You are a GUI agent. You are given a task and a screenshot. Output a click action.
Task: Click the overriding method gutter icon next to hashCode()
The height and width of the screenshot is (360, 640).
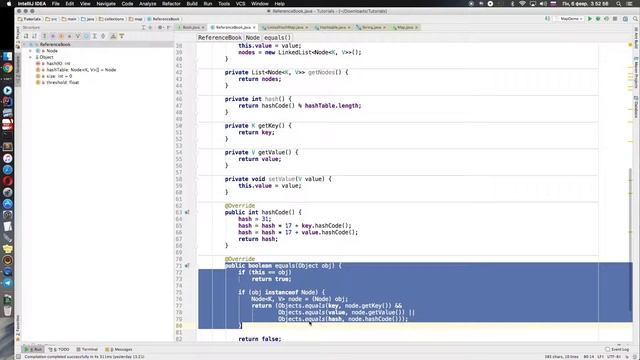click(x=187, y=212)
